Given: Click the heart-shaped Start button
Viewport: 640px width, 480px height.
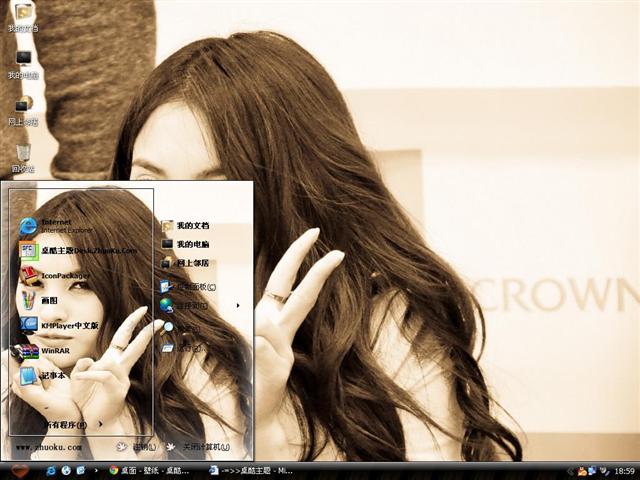Looking at the screenshot, I should click(x=20, y=471).
